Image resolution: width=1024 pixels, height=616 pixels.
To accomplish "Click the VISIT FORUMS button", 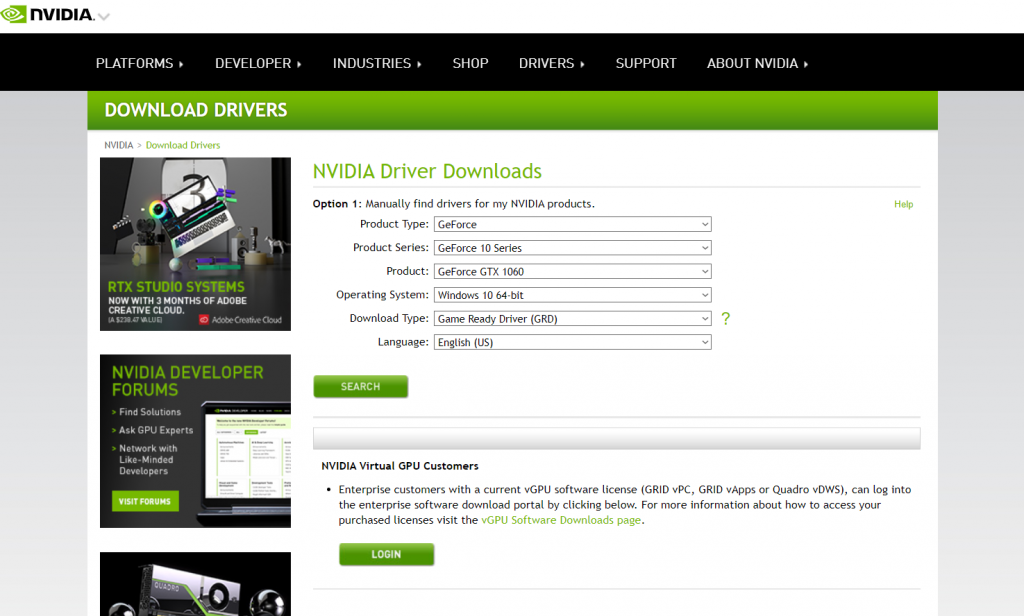I will 145,501.
